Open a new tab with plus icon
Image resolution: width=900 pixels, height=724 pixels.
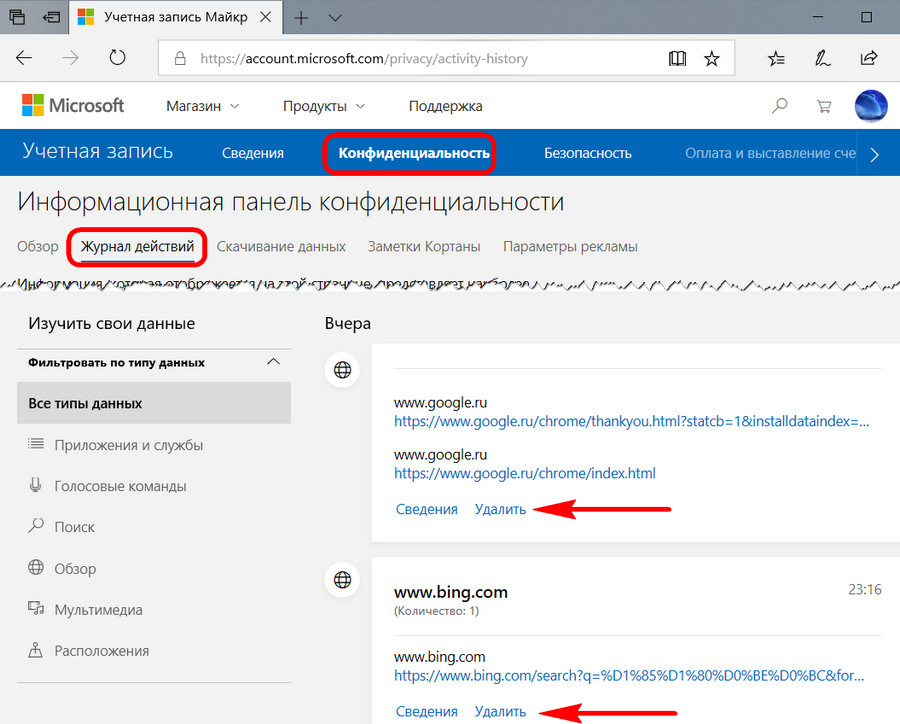tap(301, 18)
